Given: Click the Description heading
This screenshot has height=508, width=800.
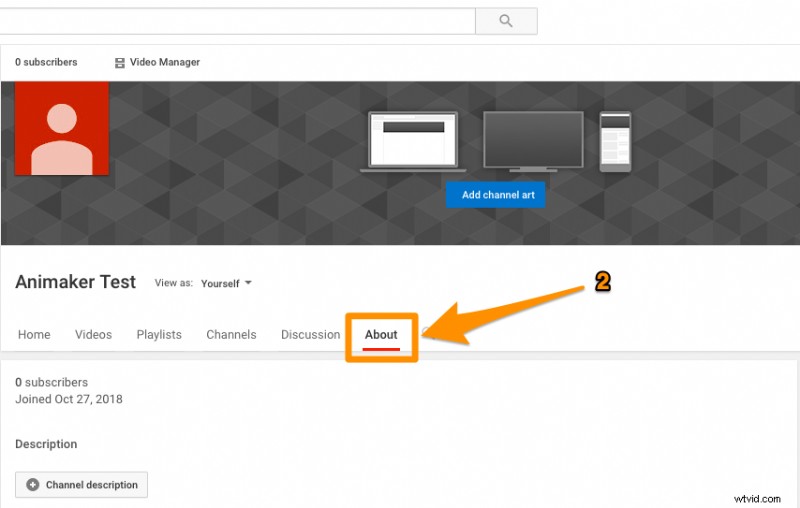Looking at the screenshot, I should click(x=46, y=444).
